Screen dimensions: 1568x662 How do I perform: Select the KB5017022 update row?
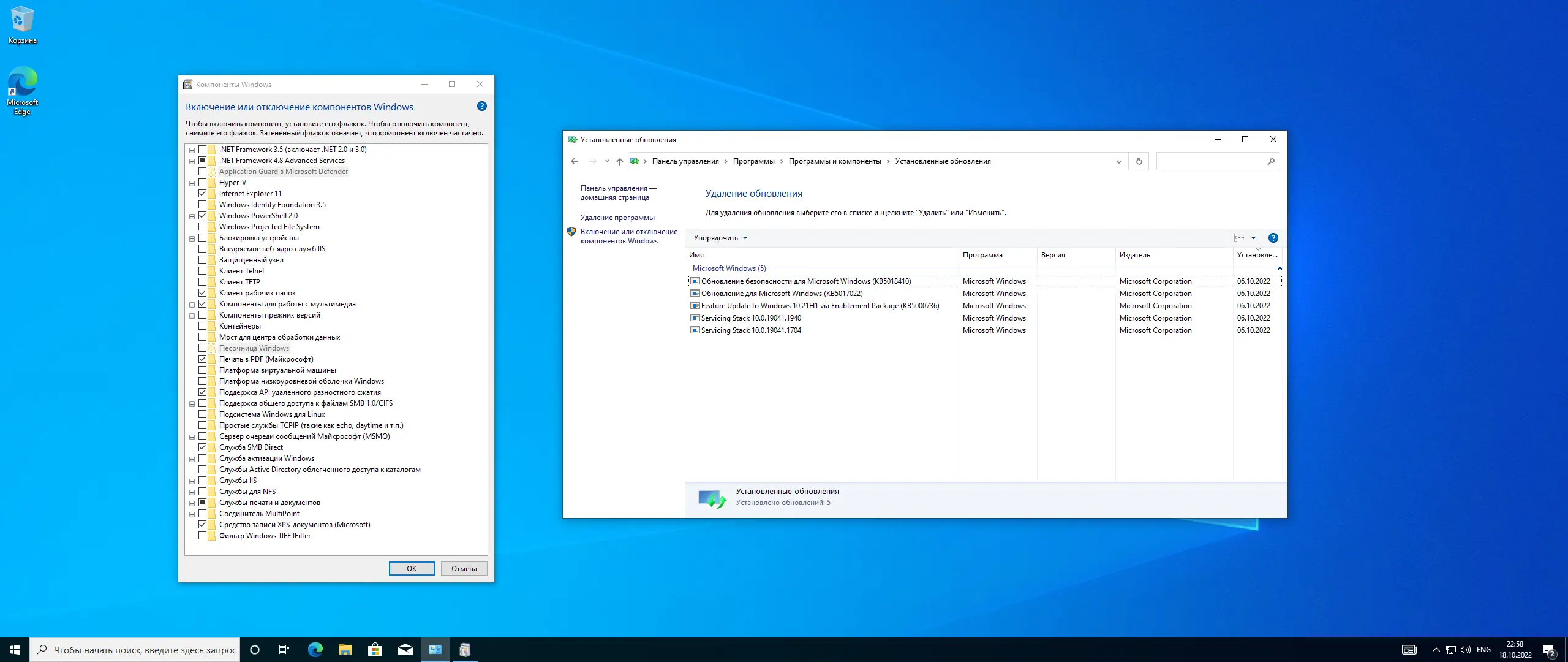click(x=782, y=294)
